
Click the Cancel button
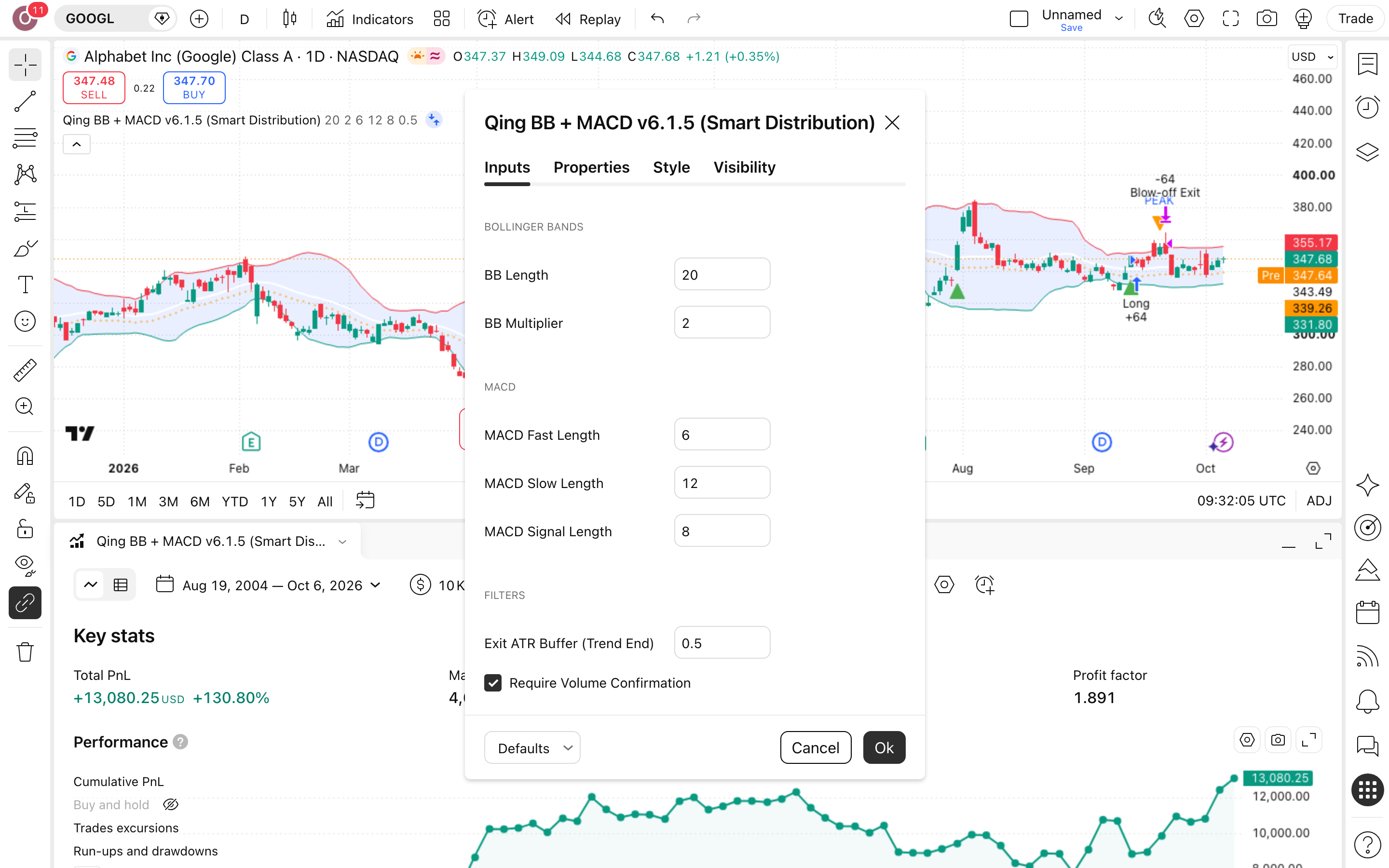click(815, 747)
